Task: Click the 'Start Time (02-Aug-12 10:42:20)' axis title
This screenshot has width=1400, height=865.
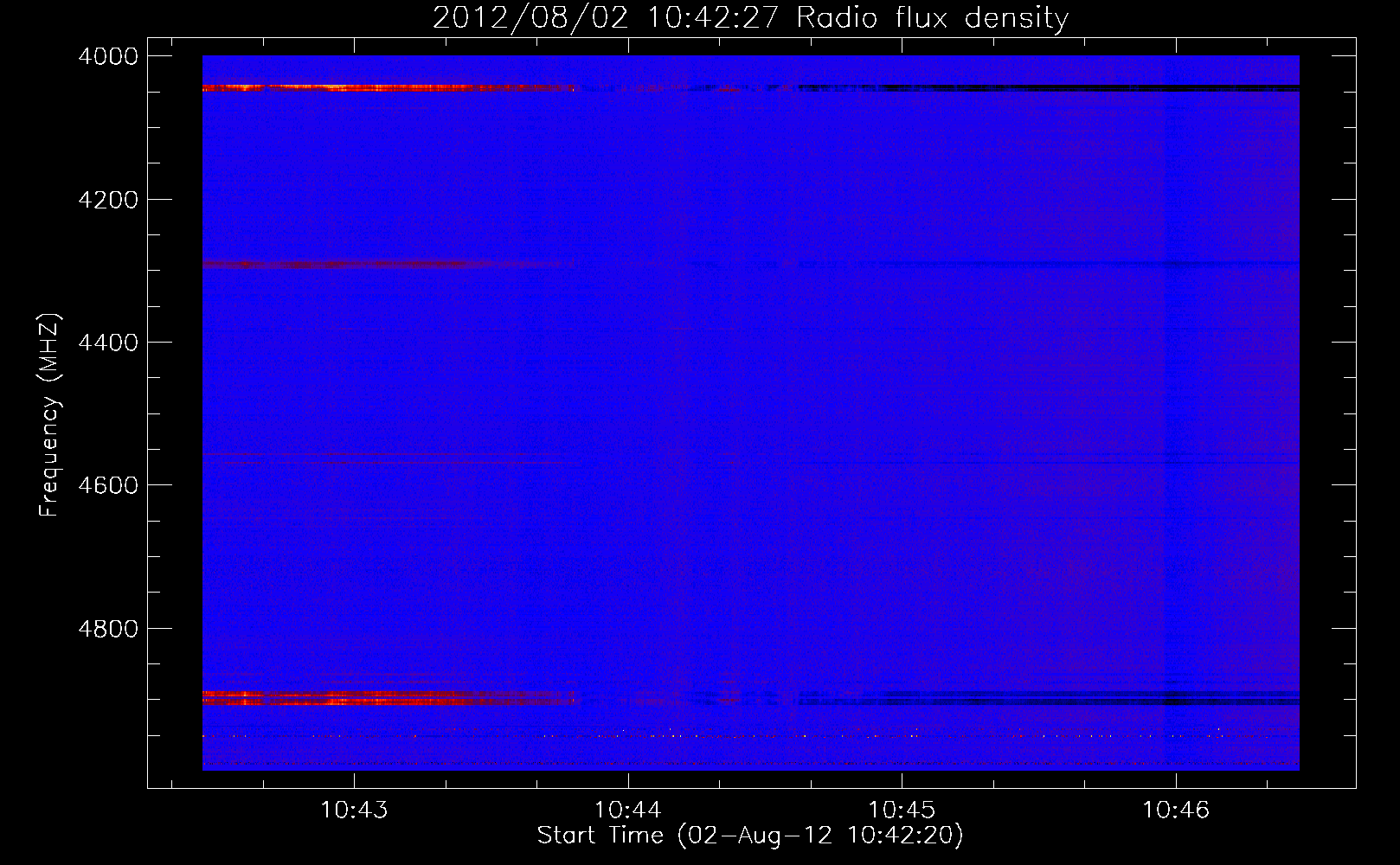Action: [750, 836]
